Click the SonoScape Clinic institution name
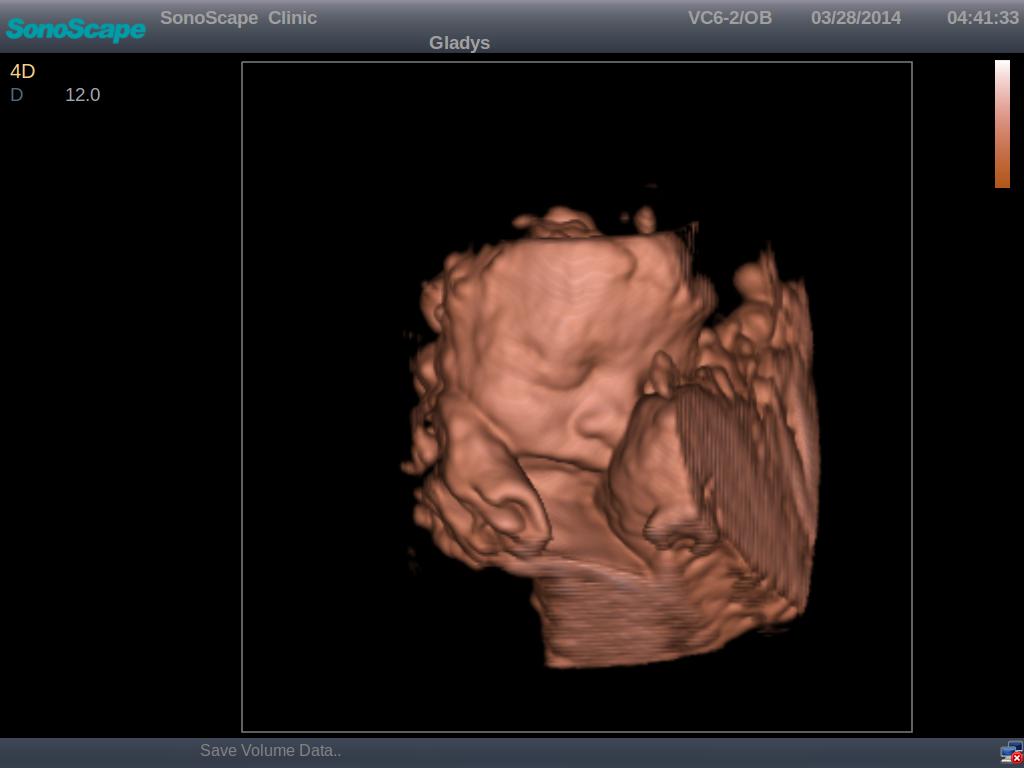The width and height of the screenshot is (1024, 768). pyautogui.click(x=238, y=18)
